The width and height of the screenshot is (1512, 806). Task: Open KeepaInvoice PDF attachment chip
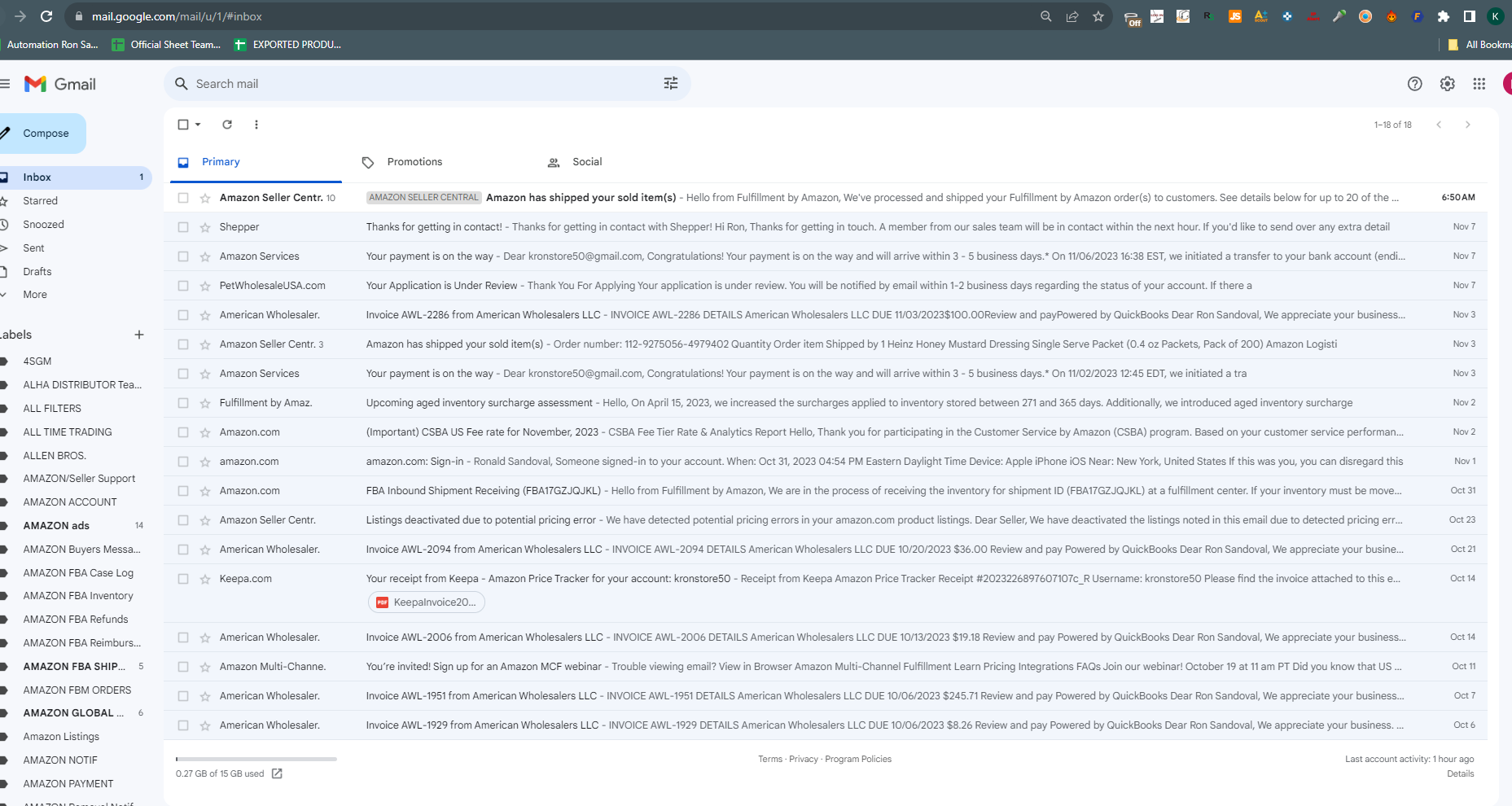click(427, 602)
